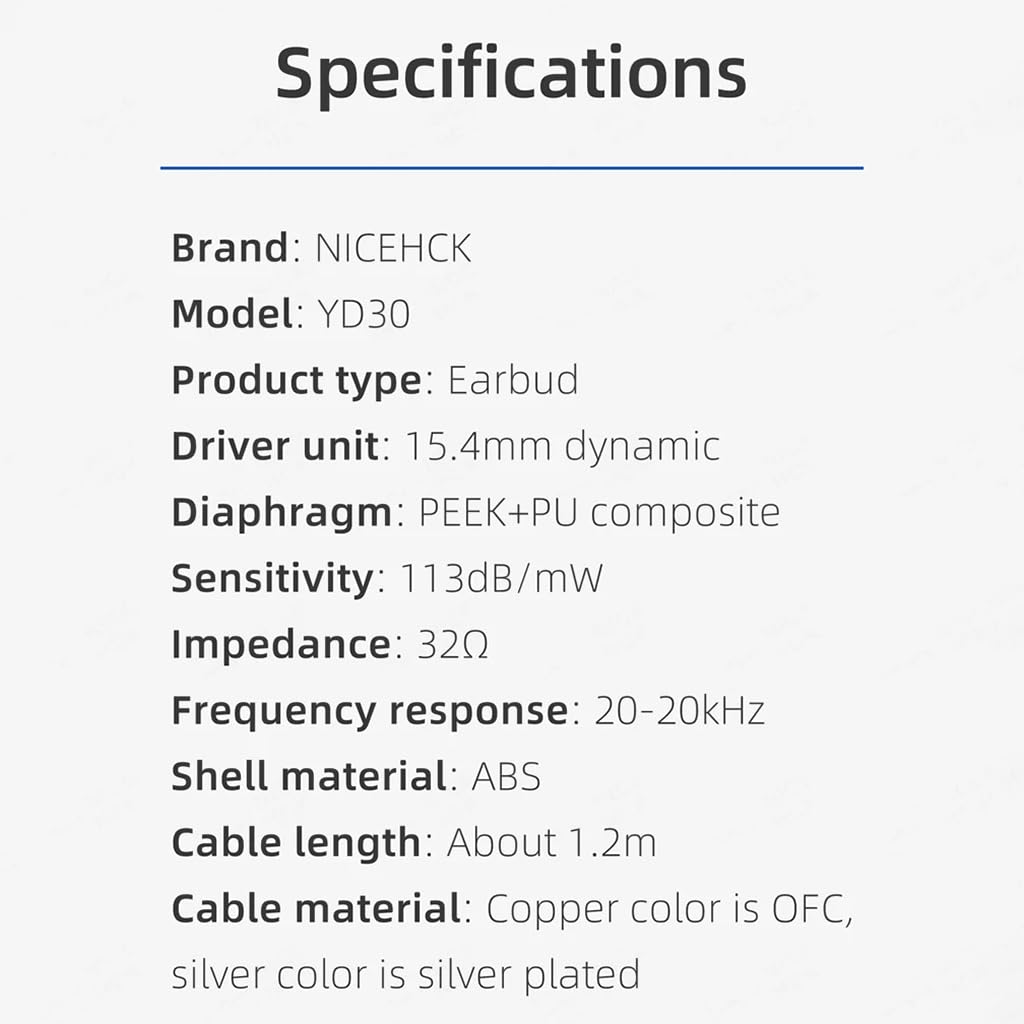Select the Impedance label
Image resolution: width=1024 pixels, height=1024 pixels.
point(281,644)
